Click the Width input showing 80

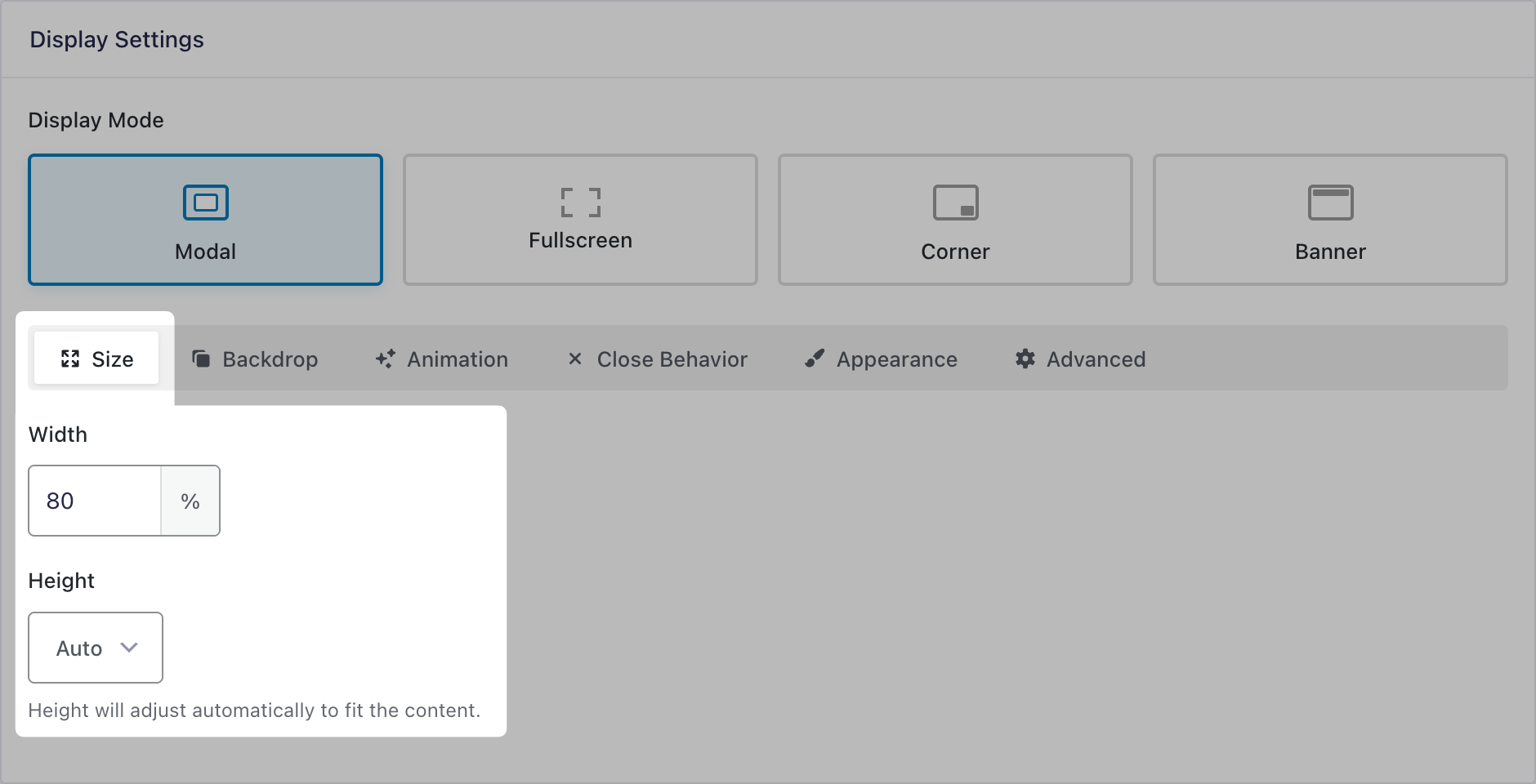(95, 501)
